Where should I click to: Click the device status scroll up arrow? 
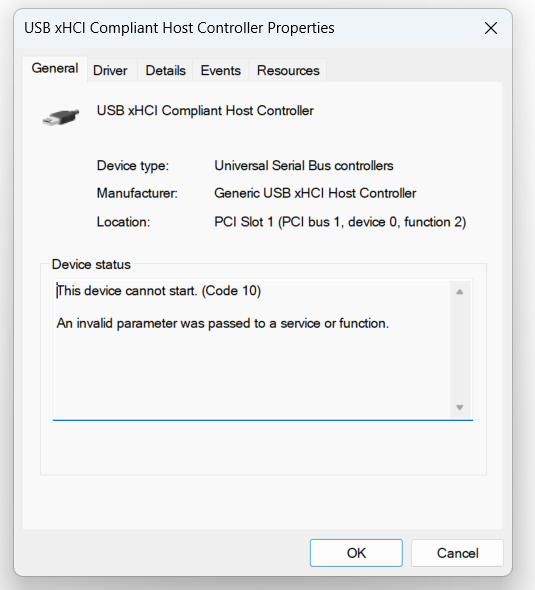click(x=460, y=292)
